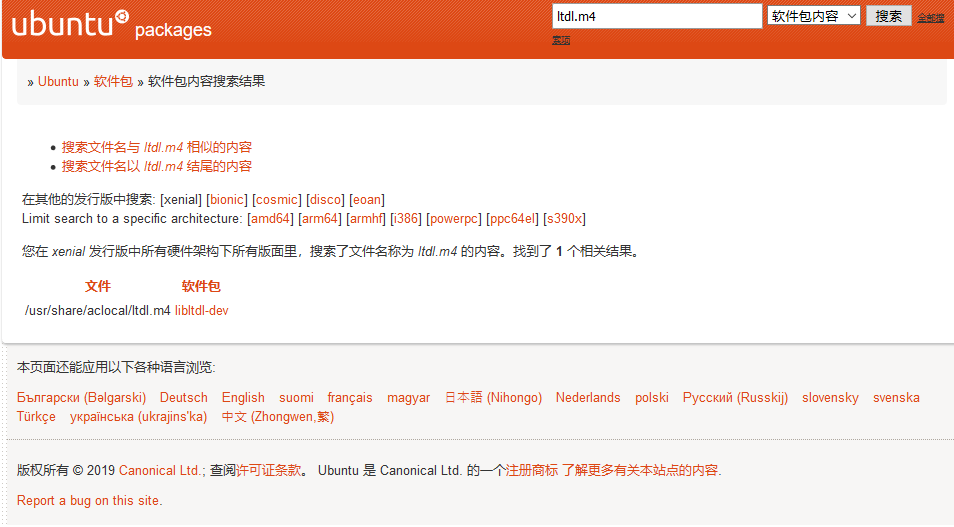The height and width of the screenshot is (527, 954).
Task: Switch page language to Русский (Russkij)
Action: coord(735,397)
